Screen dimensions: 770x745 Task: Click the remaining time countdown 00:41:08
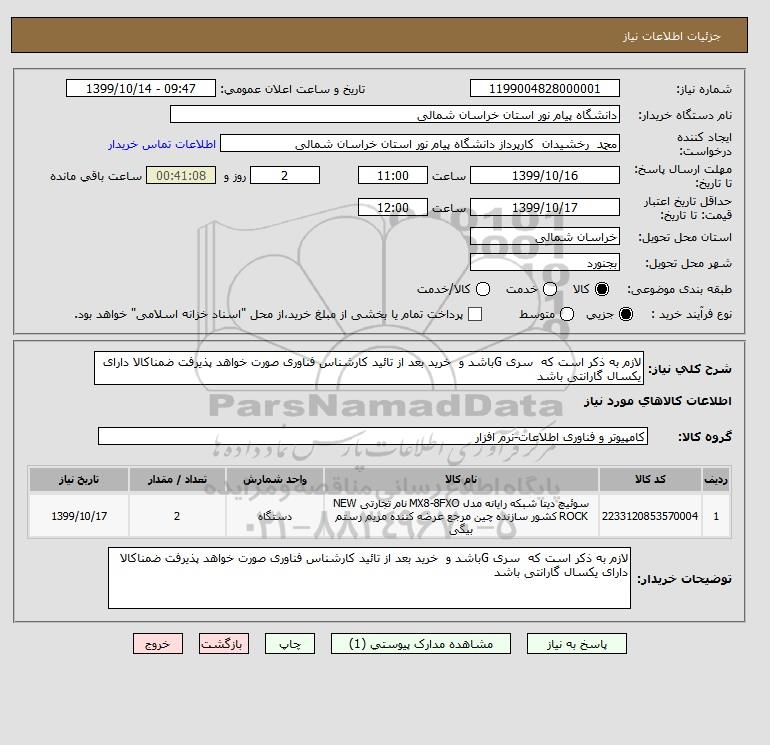coord(181,175)
